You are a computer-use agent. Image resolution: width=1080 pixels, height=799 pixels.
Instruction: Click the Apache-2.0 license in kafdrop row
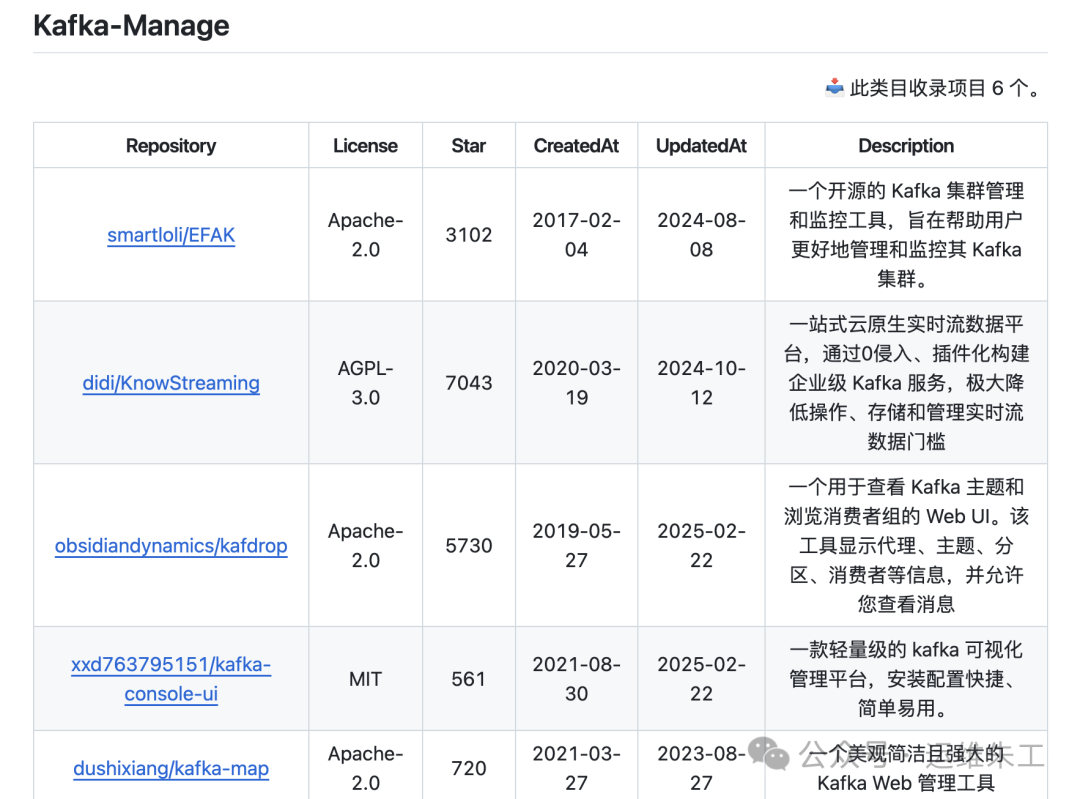(x=365, y=546)
